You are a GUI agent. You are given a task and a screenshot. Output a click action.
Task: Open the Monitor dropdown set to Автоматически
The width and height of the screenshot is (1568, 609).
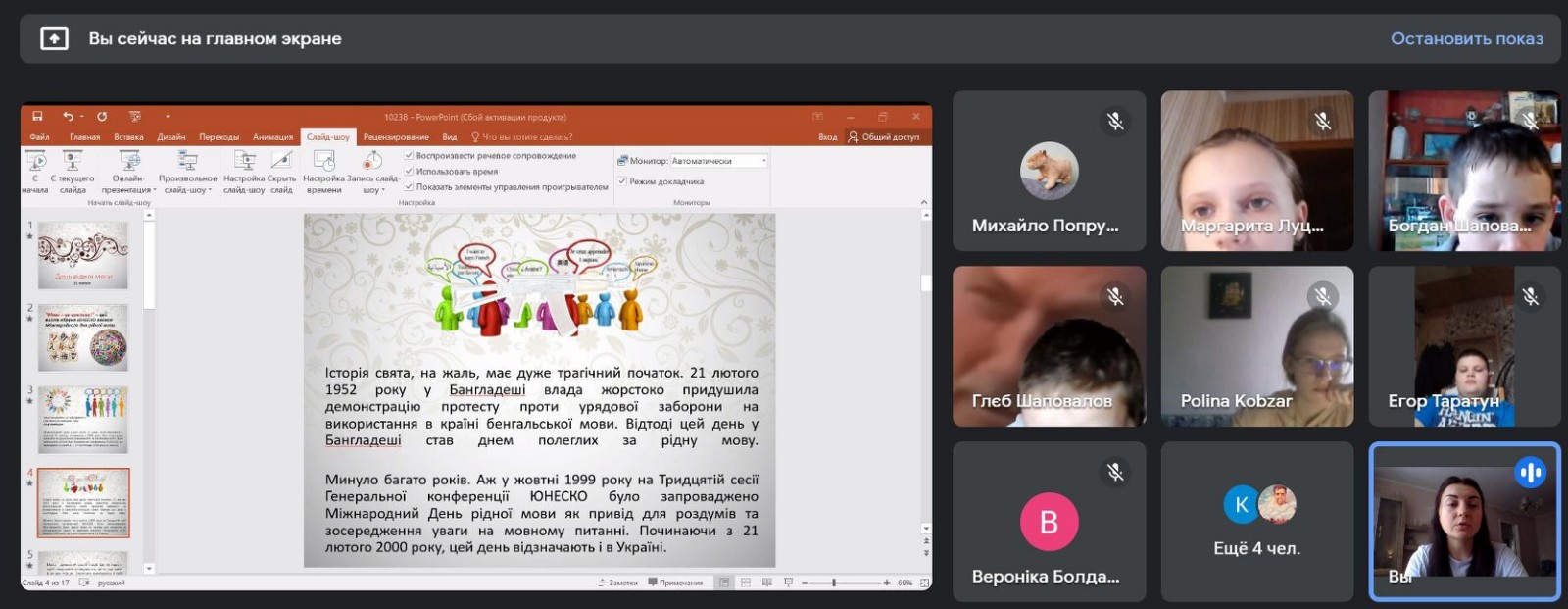click(x=718, y=161)
